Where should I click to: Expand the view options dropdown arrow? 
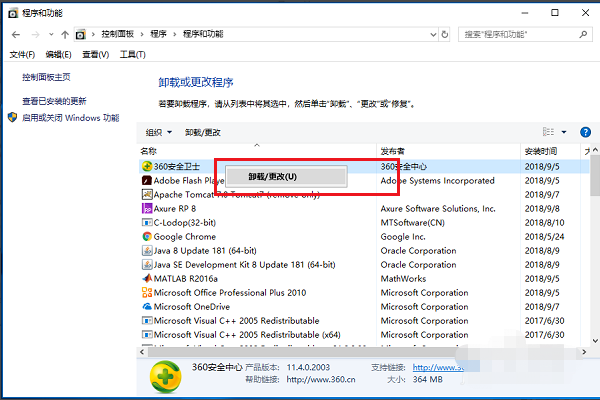click(564, 132)
